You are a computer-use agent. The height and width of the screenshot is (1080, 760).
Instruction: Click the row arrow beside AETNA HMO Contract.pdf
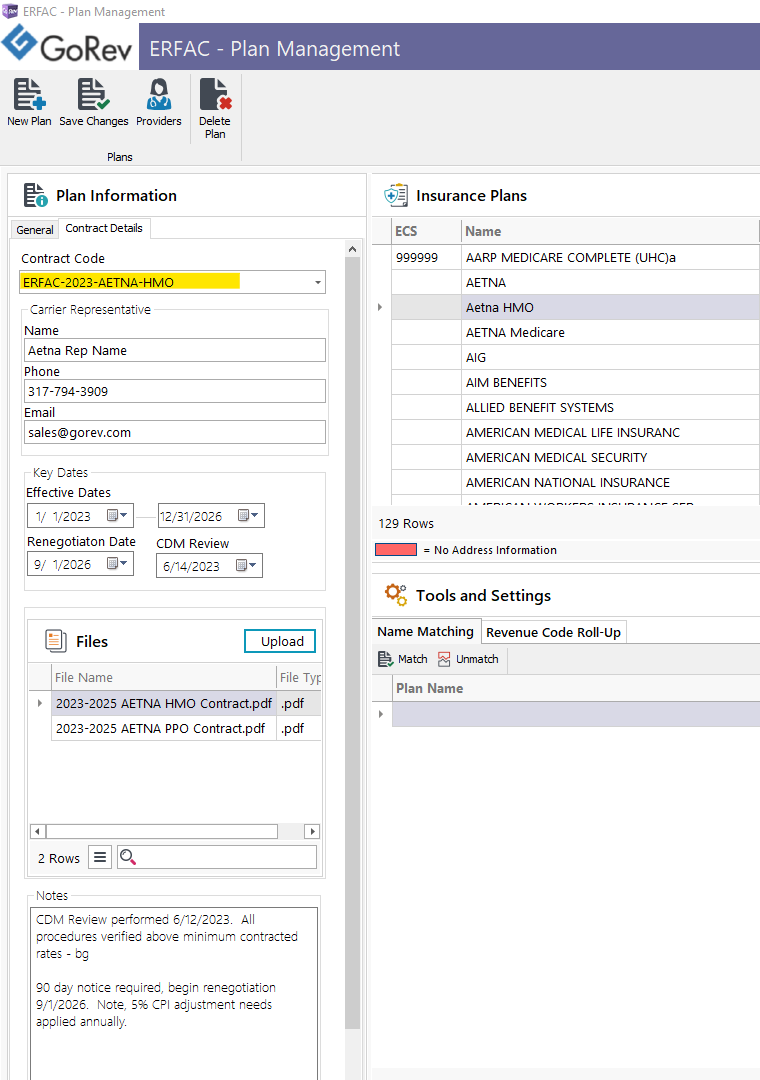tap(40, 703)
